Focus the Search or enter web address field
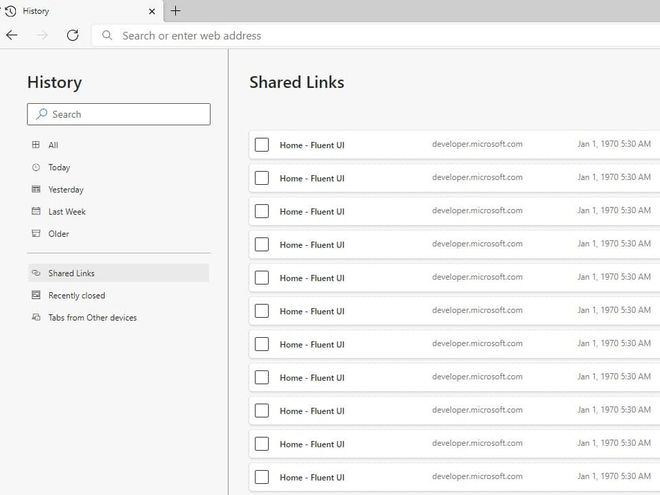 pyautogui.click(x=375, y=35)
